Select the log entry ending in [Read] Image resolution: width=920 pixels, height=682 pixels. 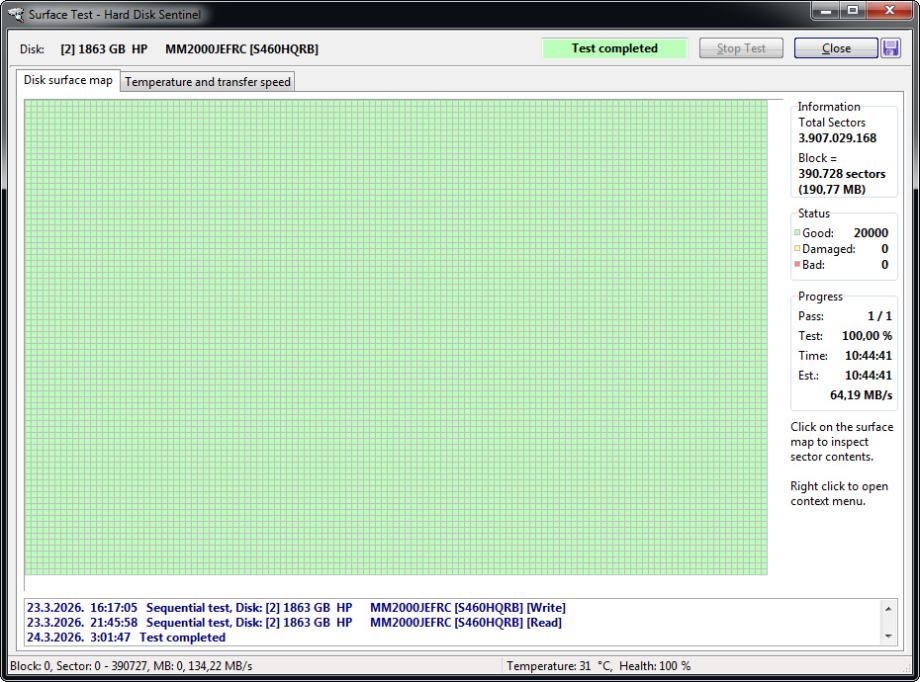294,622
